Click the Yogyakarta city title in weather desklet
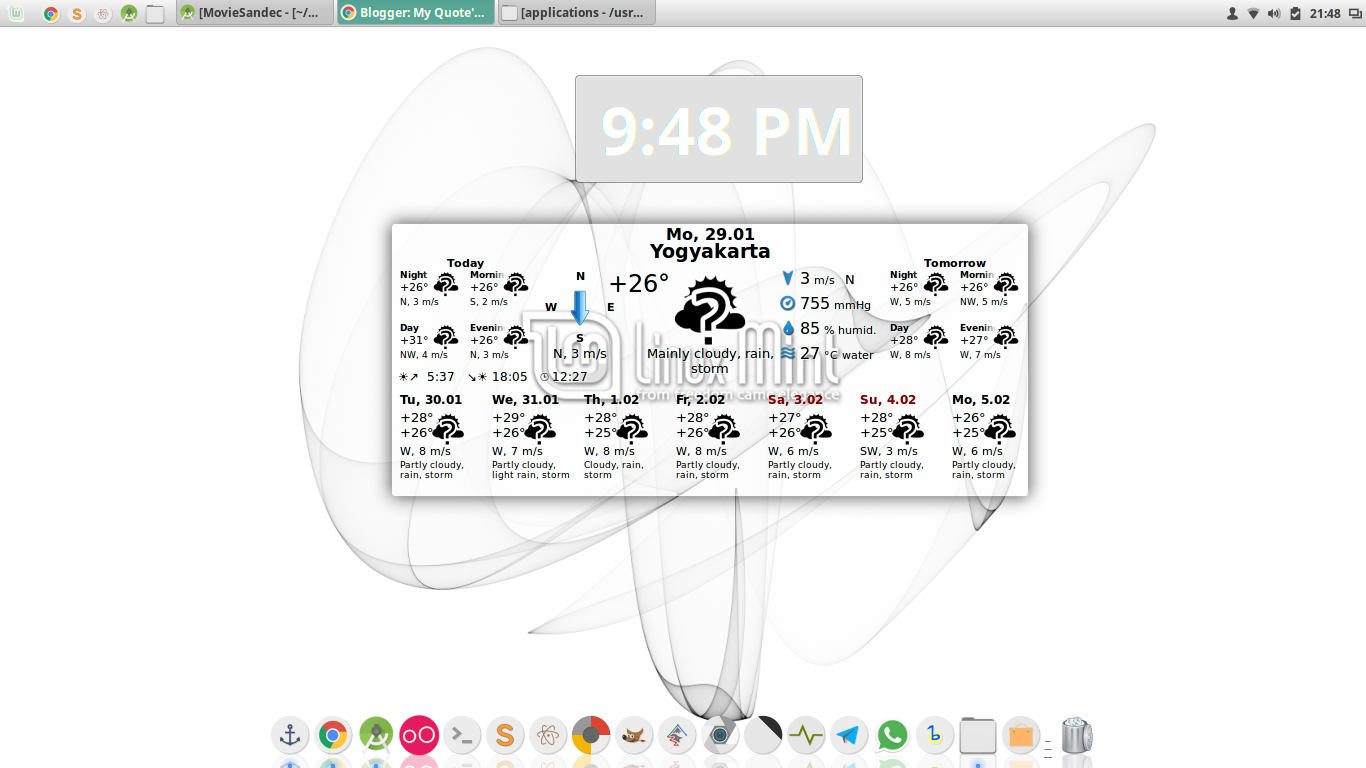Image resolution: width=1366 pixels, height=768 pixels. point(710,252)
